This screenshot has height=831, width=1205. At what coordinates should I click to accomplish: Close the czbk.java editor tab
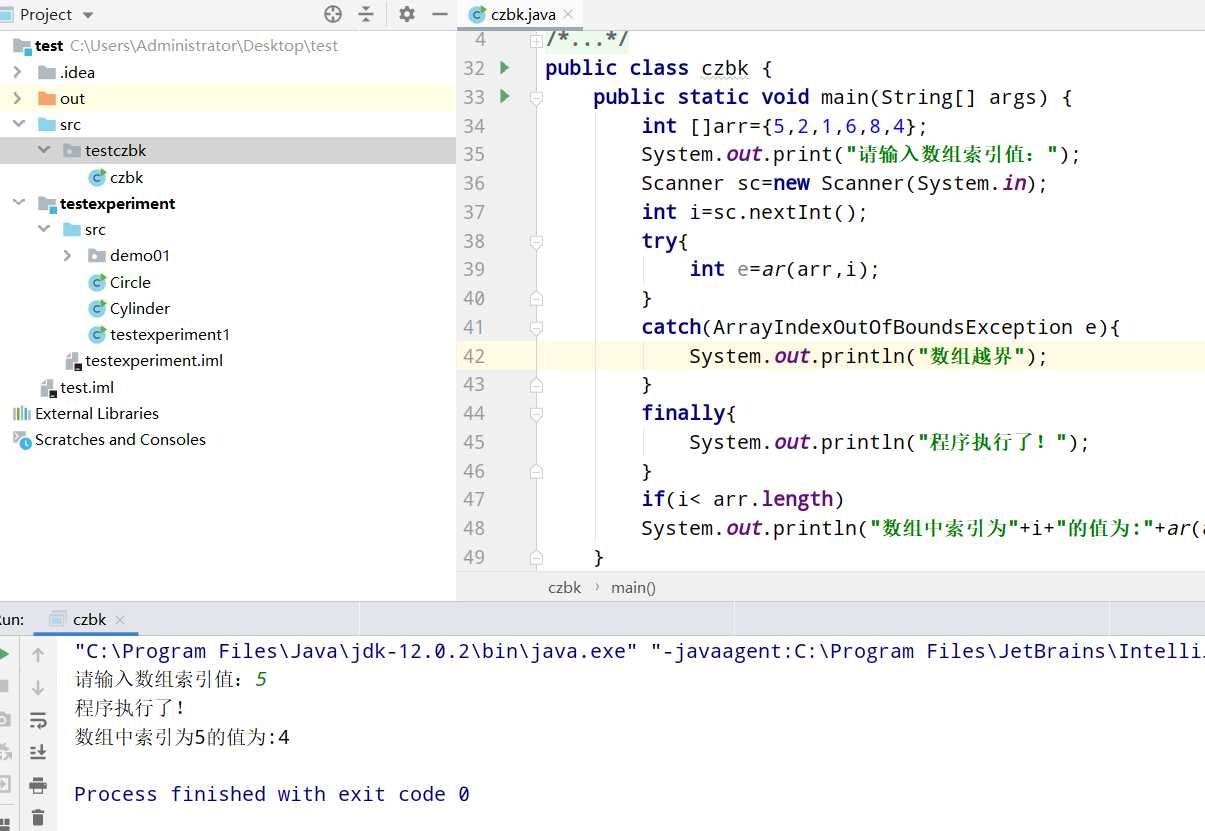click(x=569, y=14)
